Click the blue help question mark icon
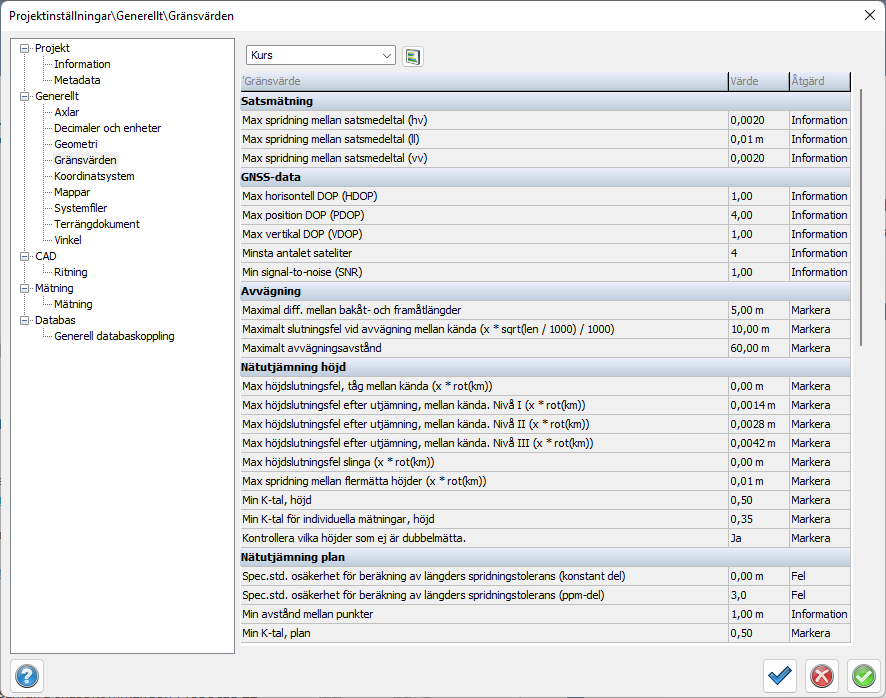This screenshot has width=886, height=698. pyautogui.click(x=27, y=676)
